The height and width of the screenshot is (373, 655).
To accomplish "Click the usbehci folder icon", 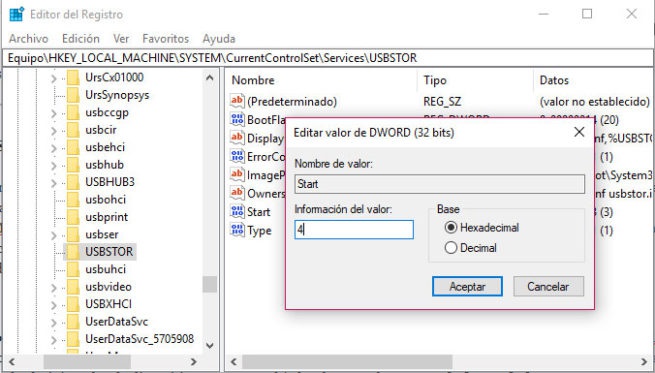I will tap(73, 147).
